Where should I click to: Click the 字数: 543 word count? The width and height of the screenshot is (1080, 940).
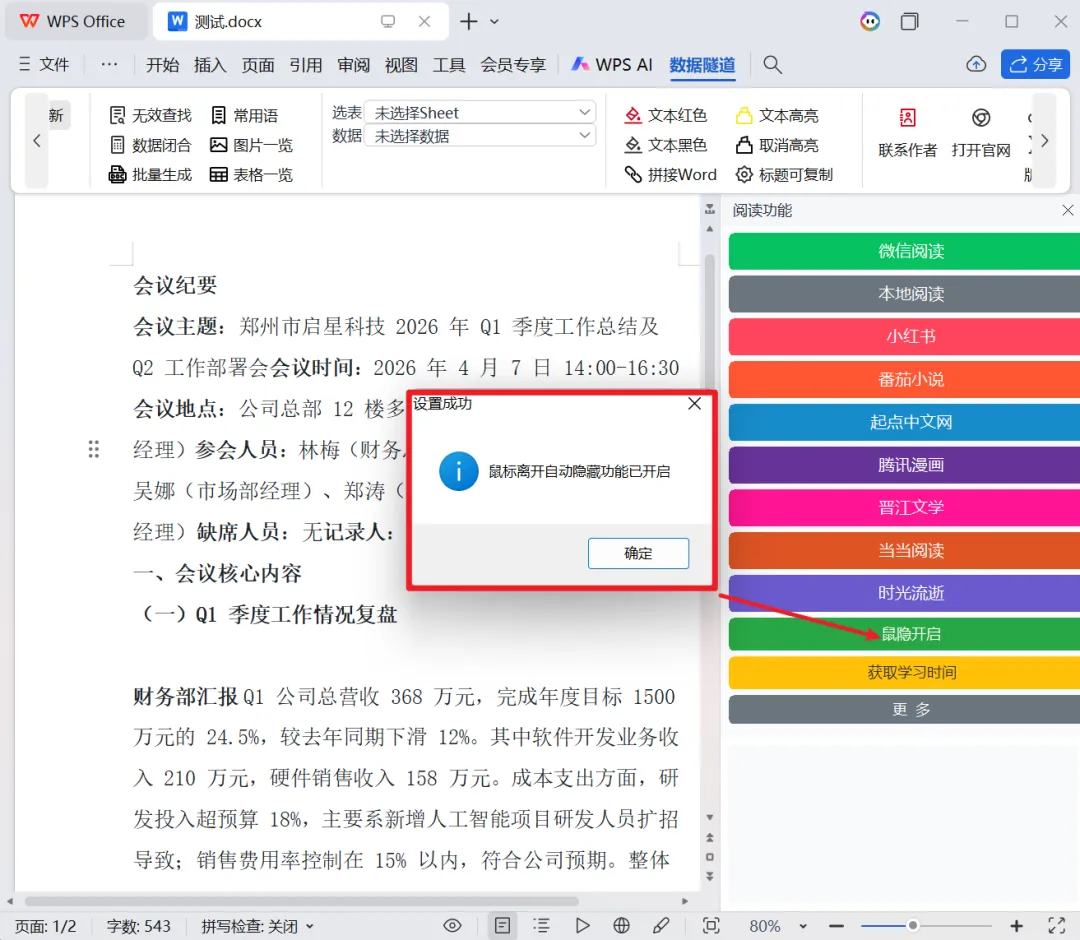tap(138, 926)
